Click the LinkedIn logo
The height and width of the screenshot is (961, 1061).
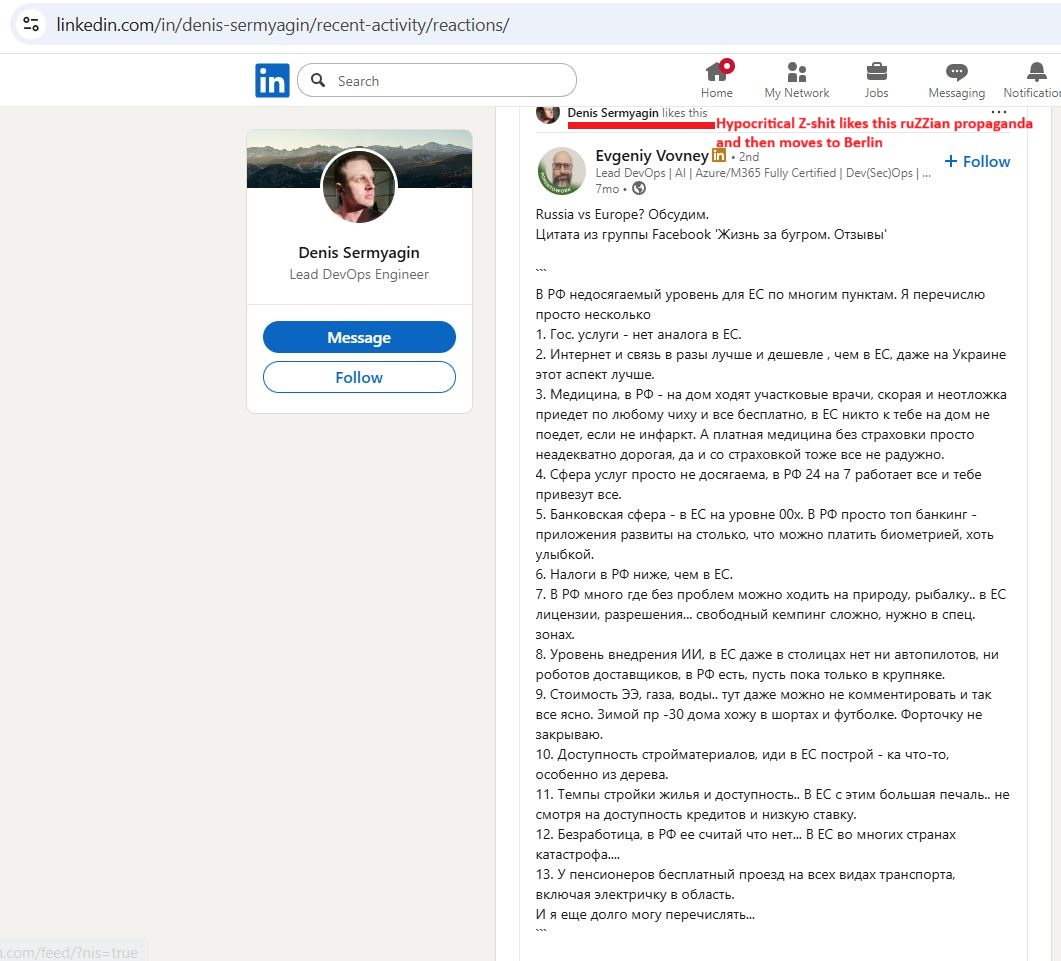click(272, 81)
